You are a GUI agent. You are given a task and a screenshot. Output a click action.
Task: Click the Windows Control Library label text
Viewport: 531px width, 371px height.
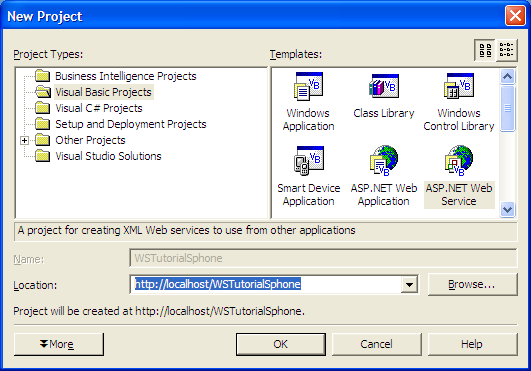click(459, 119)
